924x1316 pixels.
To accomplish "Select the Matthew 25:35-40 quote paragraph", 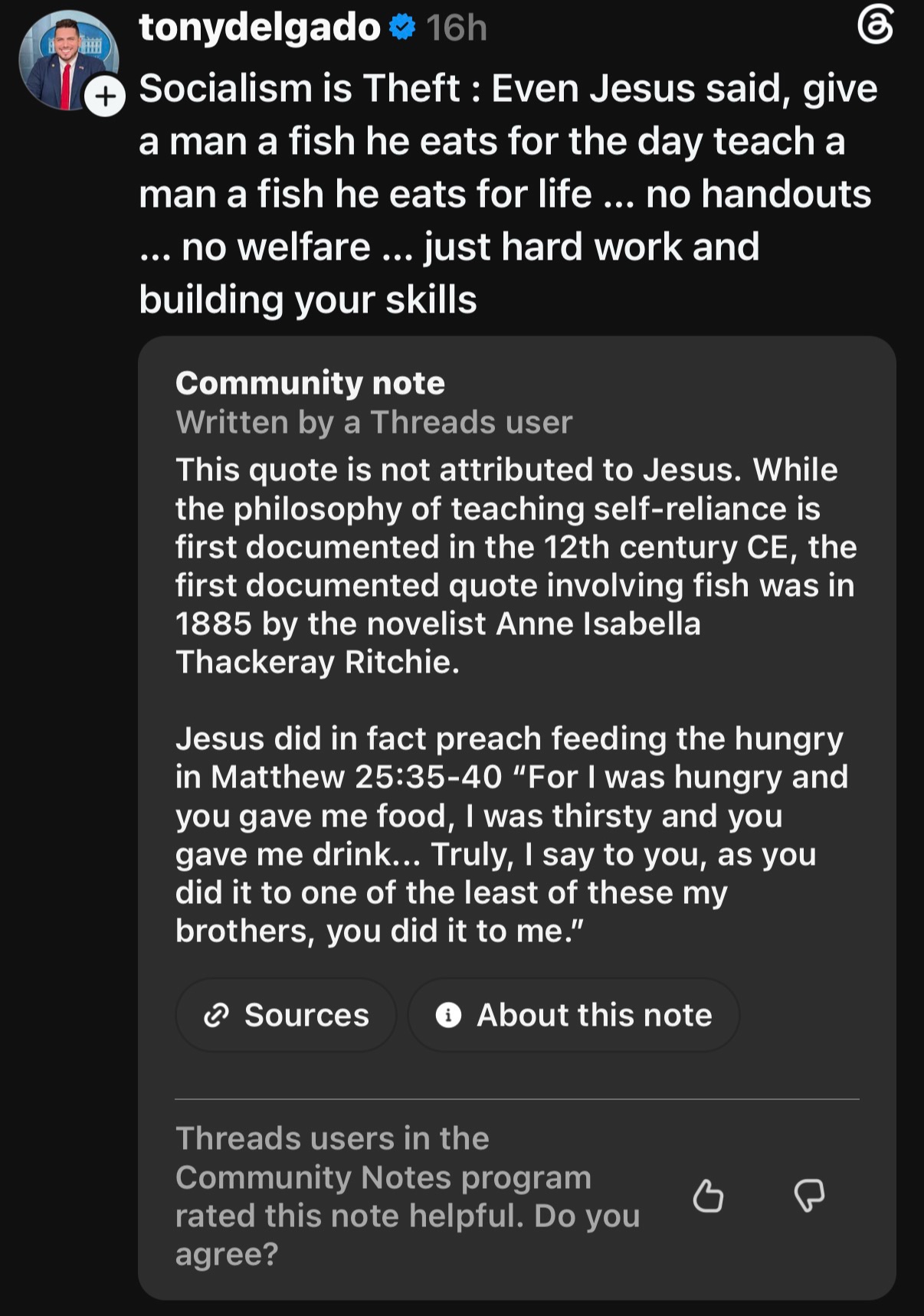I will pyautogui.click(x=512, y=835).
